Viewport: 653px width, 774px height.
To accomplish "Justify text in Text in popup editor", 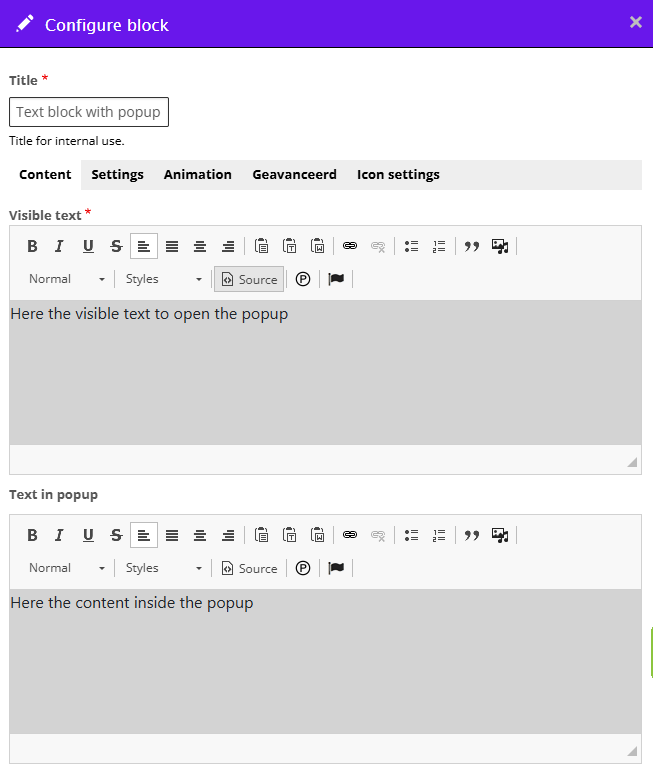I will 172,535.
